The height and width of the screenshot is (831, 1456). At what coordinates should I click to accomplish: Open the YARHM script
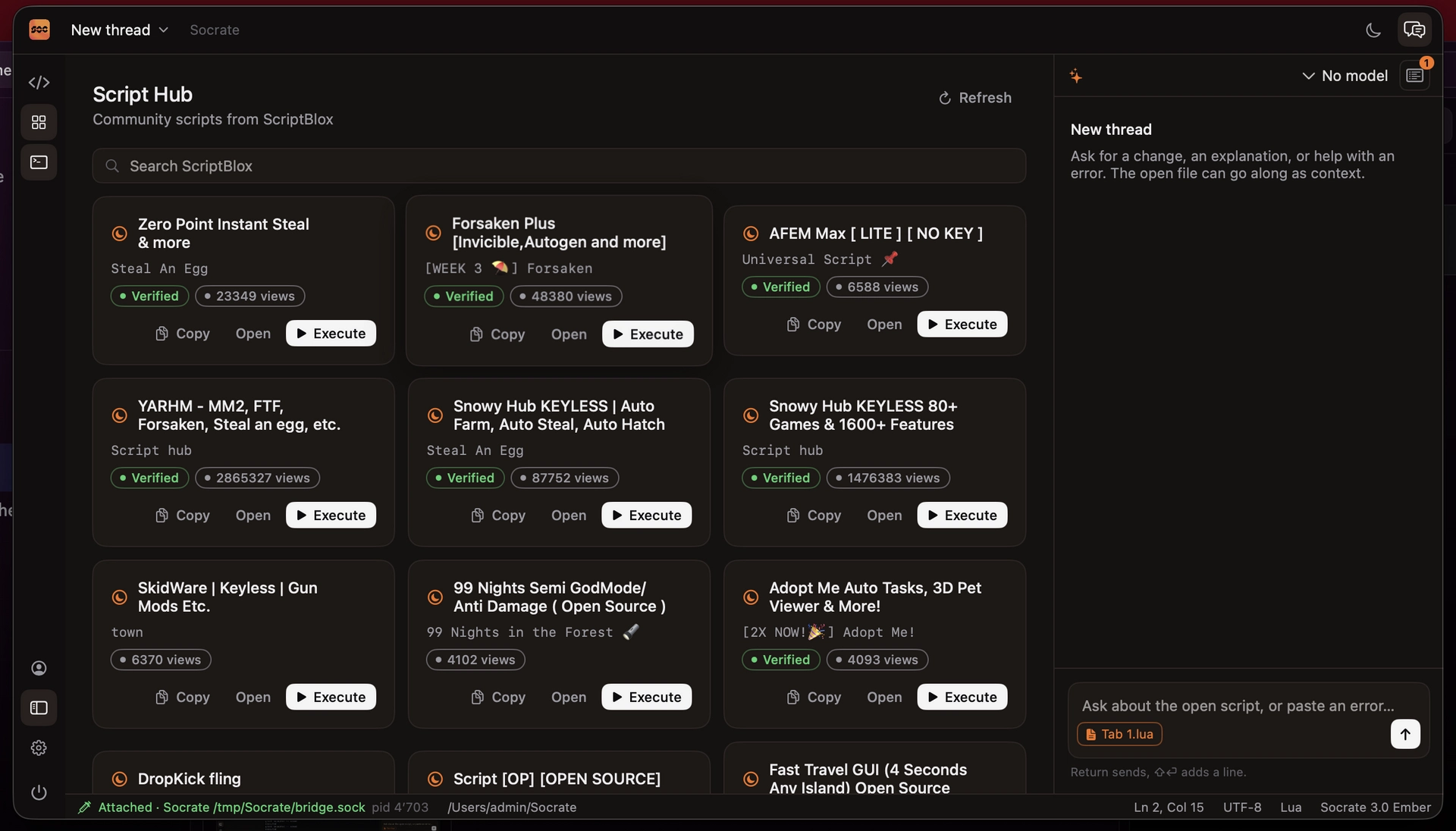(253, 516)
